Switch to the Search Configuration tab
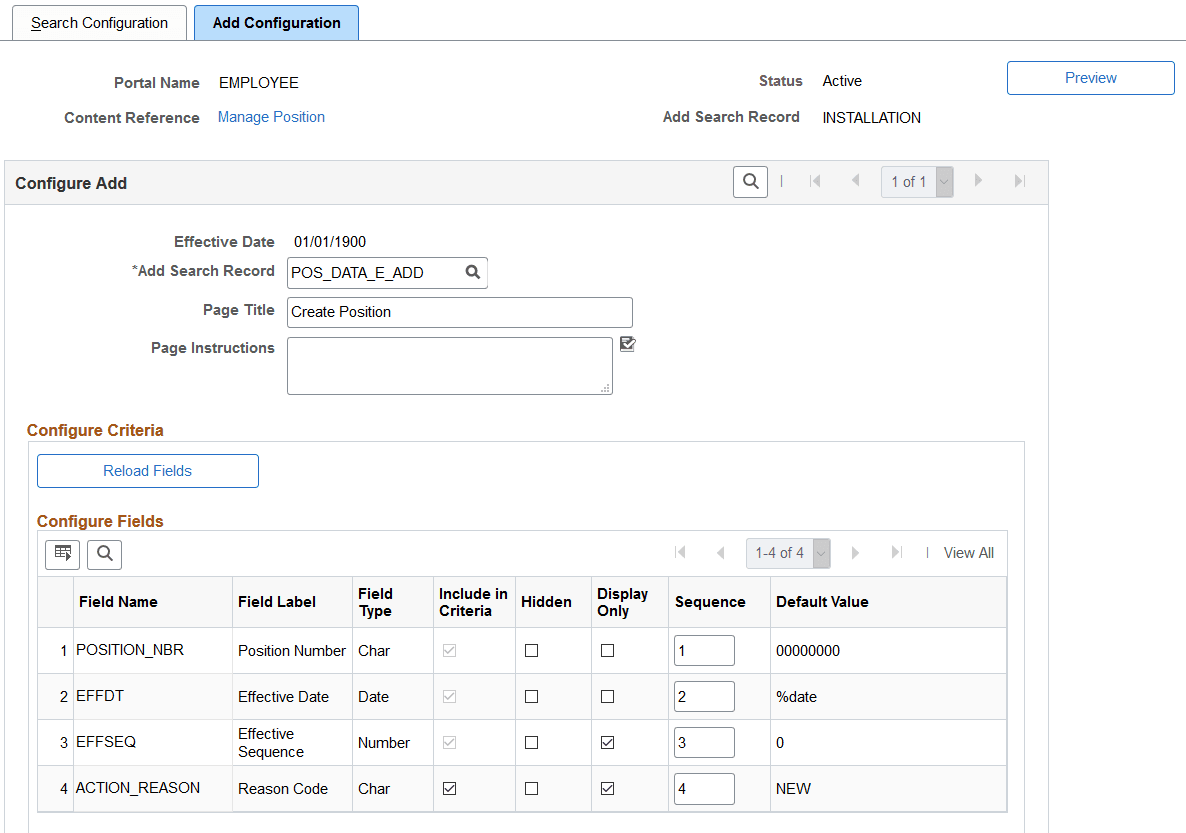The image size is (1186, 833). [98, 22]
